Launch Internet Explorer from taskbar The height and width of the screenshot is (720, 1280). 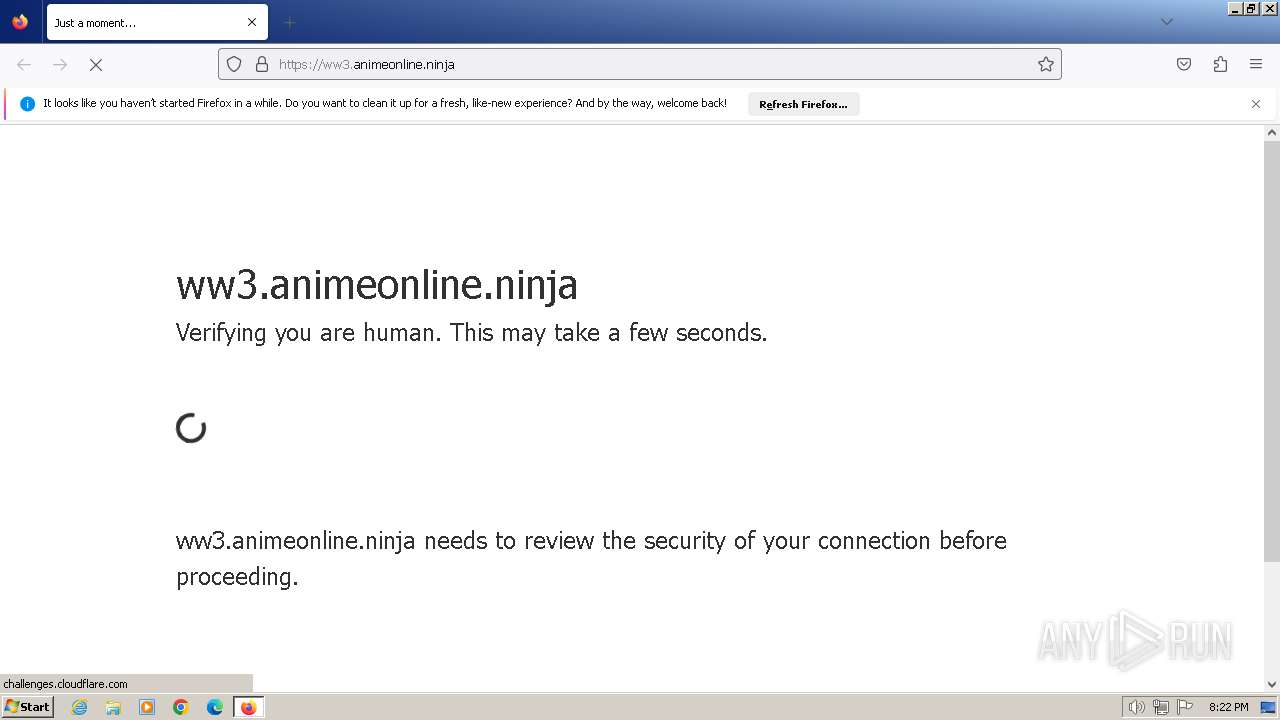(79, 707)
